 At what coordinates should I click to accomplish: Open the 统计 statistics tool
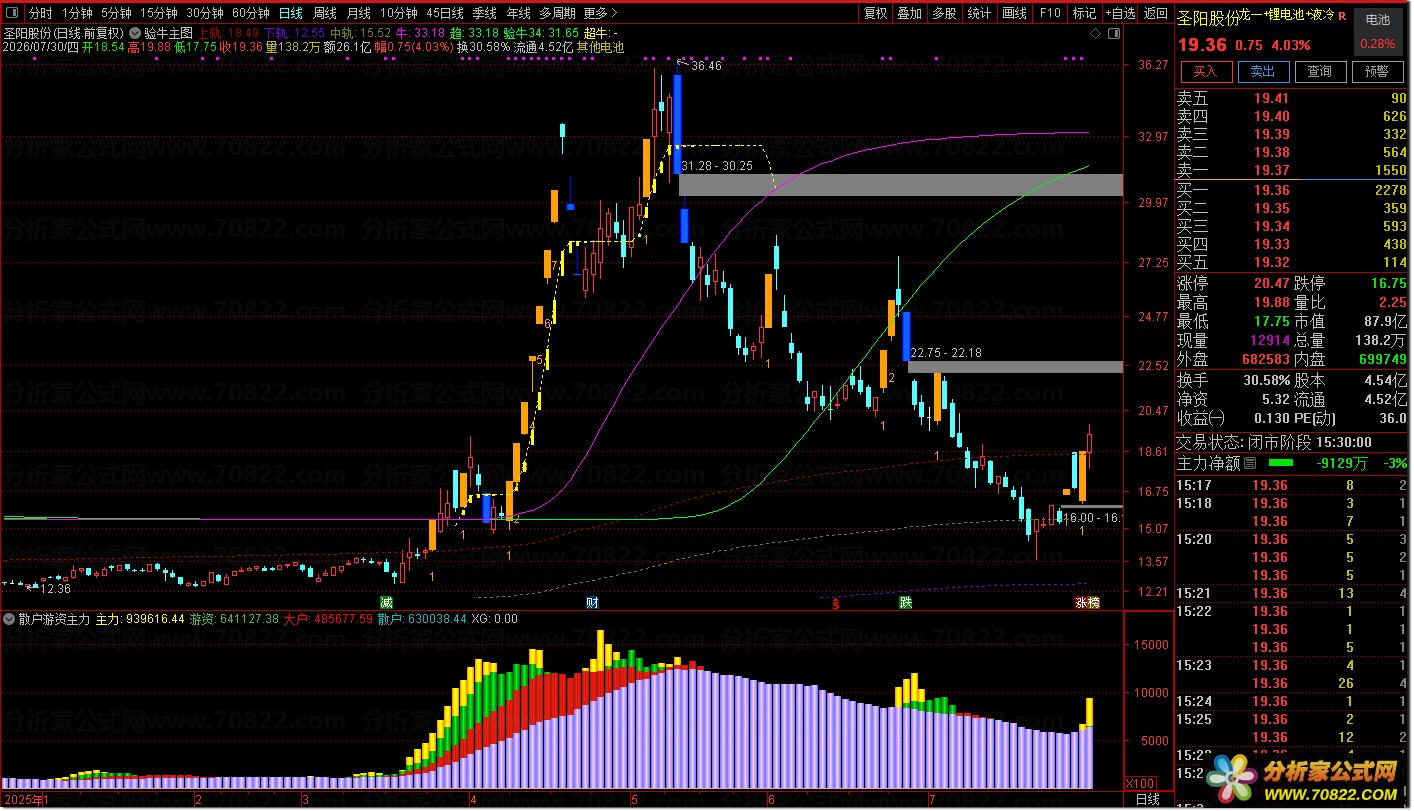tap(980, 13)
